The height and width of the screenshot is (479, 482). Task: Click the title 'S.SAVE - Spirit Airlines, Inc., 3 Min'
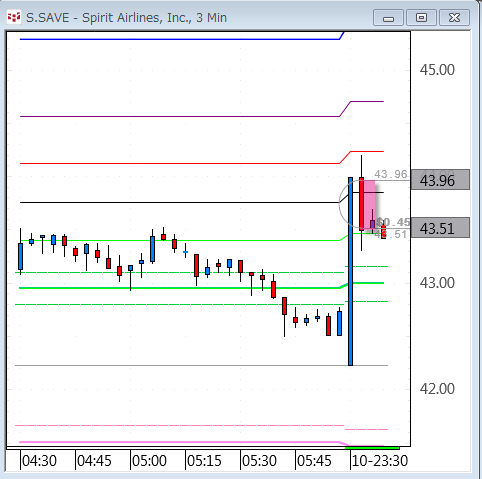126,18
